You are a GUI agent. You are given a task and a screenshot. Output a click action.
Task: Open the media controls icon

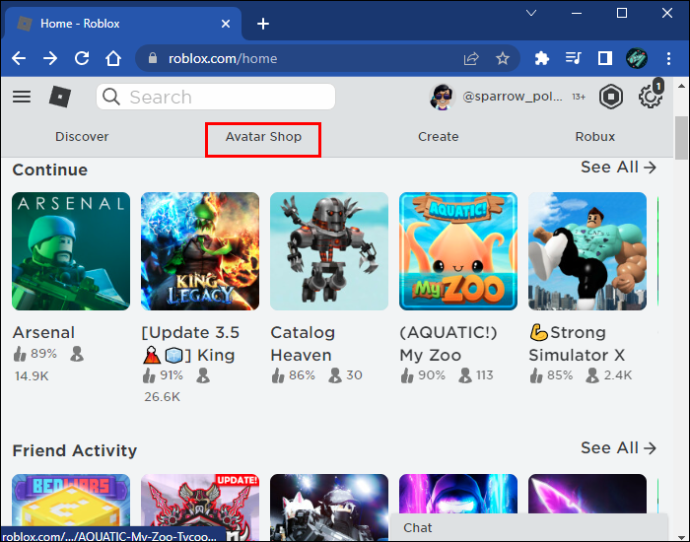[573, 58]
